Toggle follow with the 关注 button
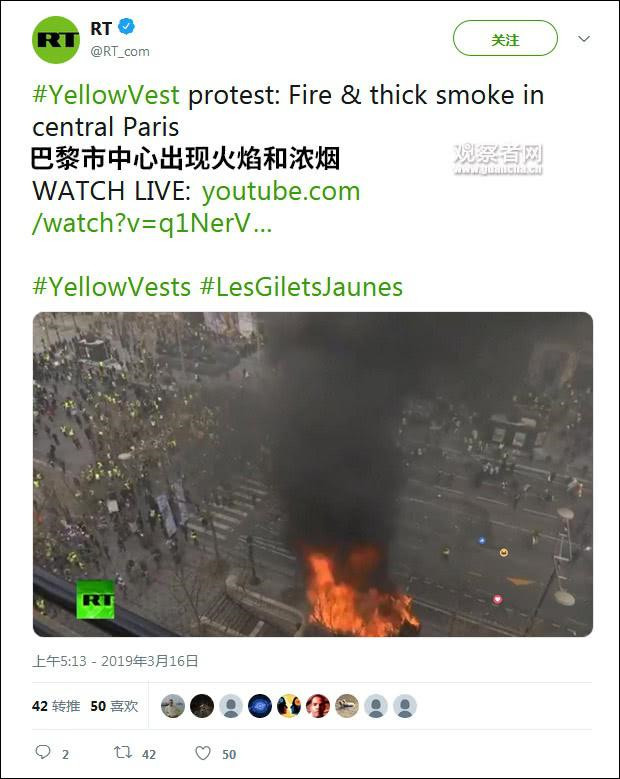The width and height of the screenshot is (620, 779). tap(505, 38)
